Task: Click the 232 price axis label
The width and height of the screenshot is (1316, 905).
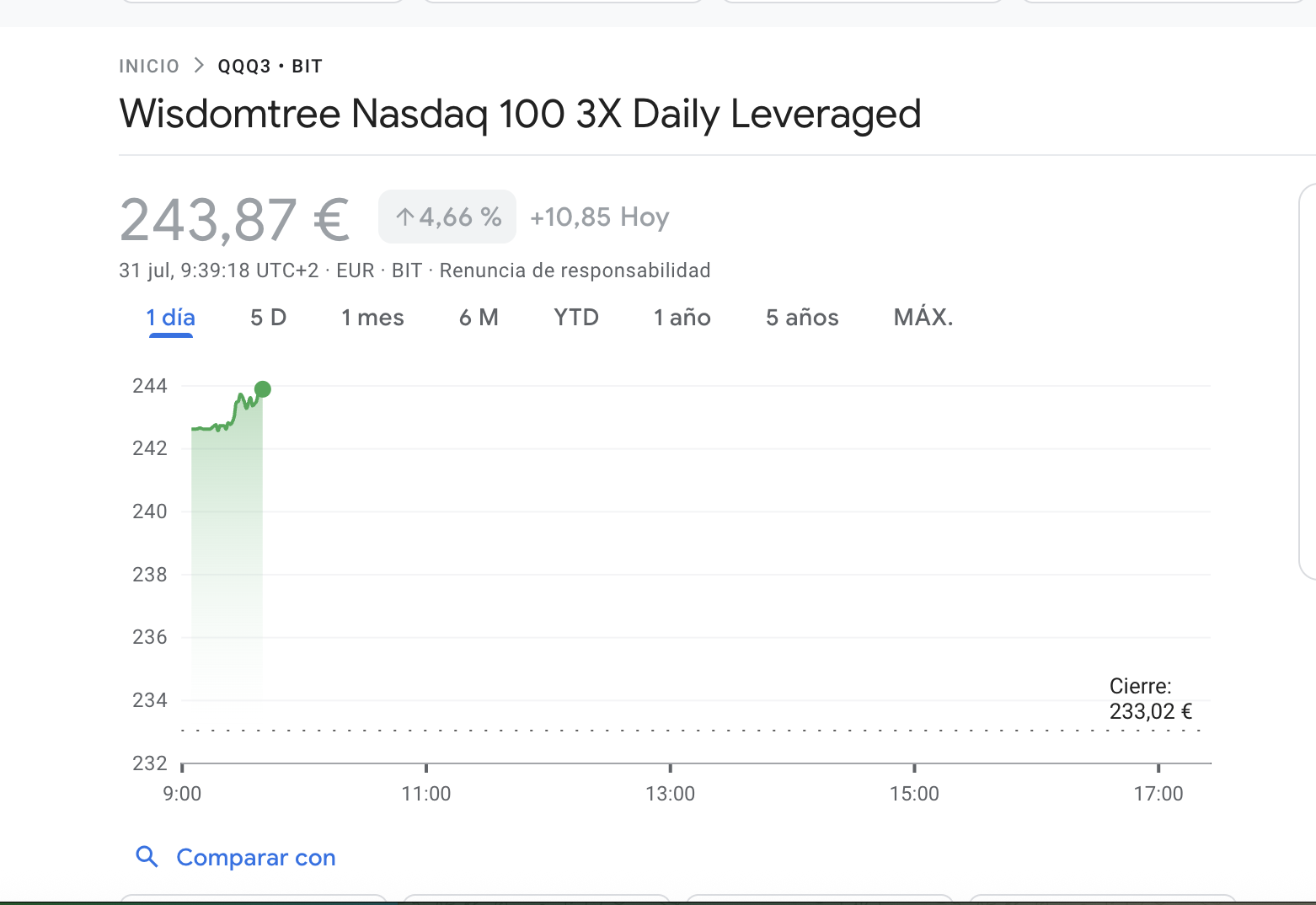Action: point(150,763)
